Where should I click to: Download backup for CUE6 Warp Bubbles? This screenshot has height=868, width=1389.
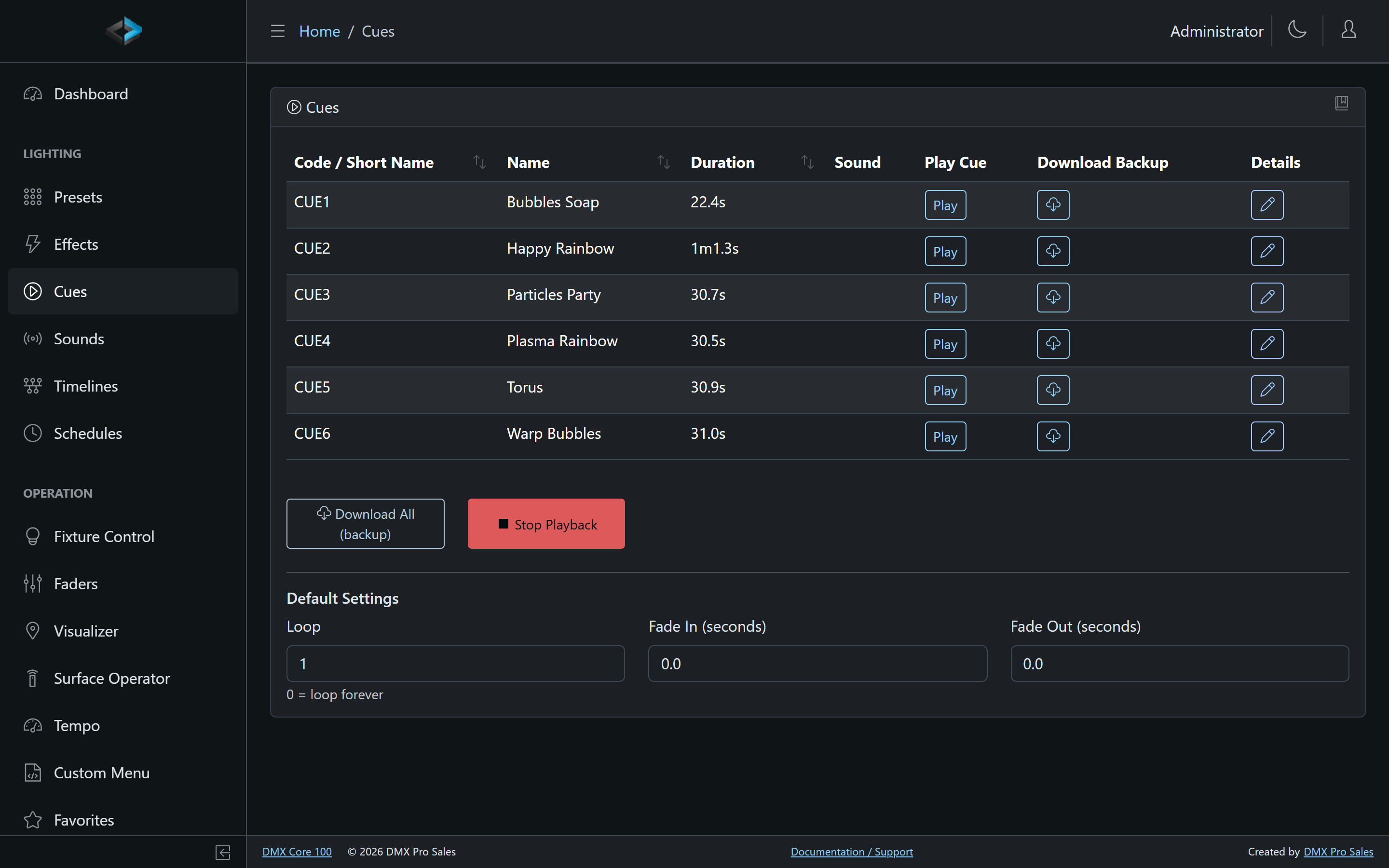(1053, 436)
